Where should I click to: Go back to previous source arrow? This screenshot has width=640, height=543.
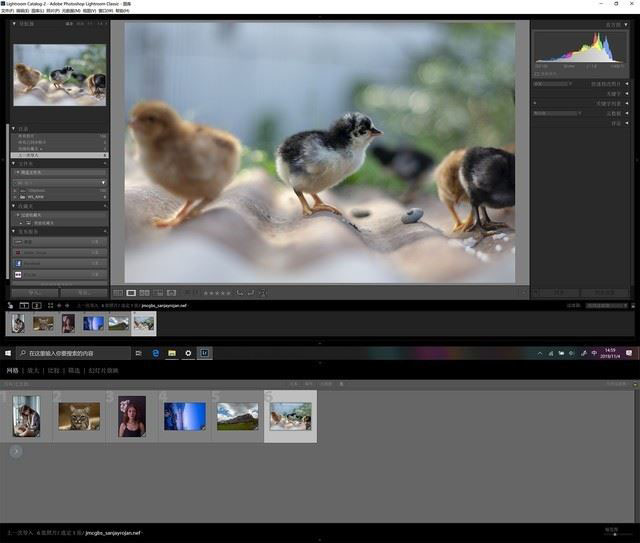[x=59, y=305]
